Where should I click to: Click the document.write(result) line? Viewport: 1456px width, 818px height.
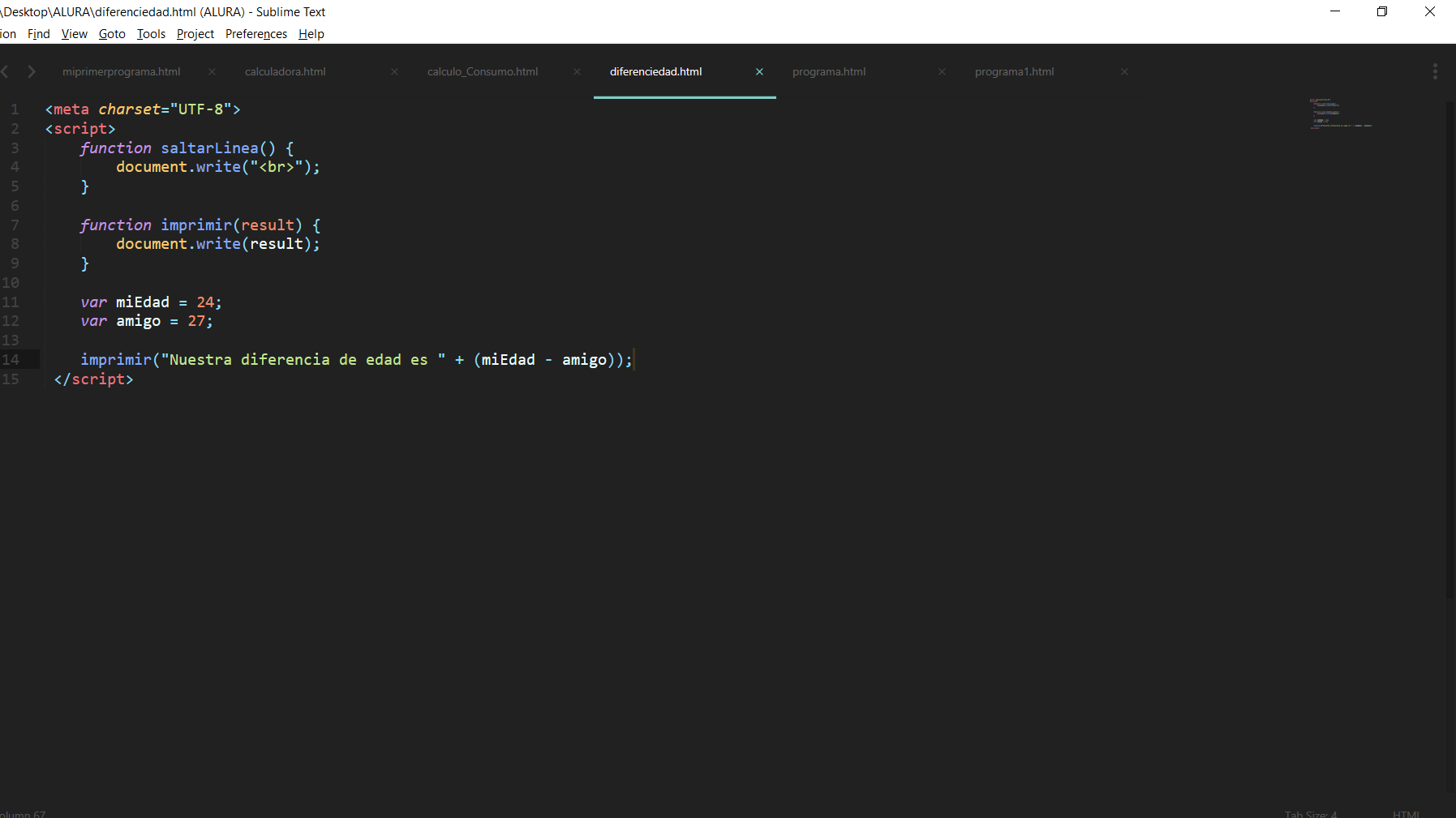pyautogui.click(x=218, y=244)
